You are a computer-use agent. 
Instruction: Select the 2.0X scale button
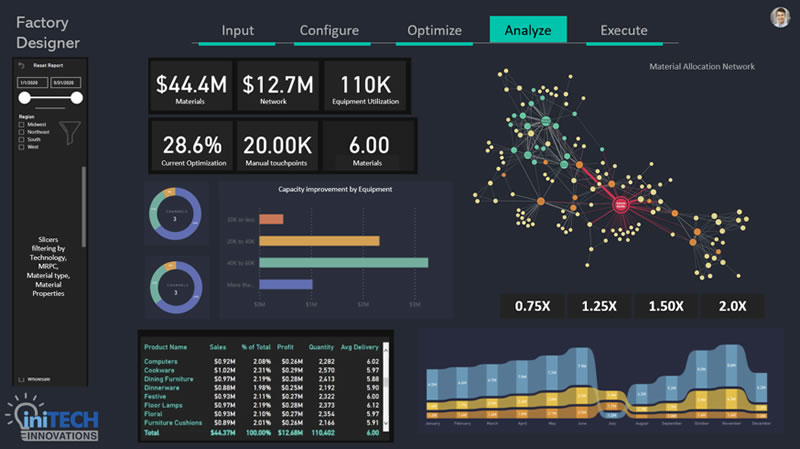731,306
